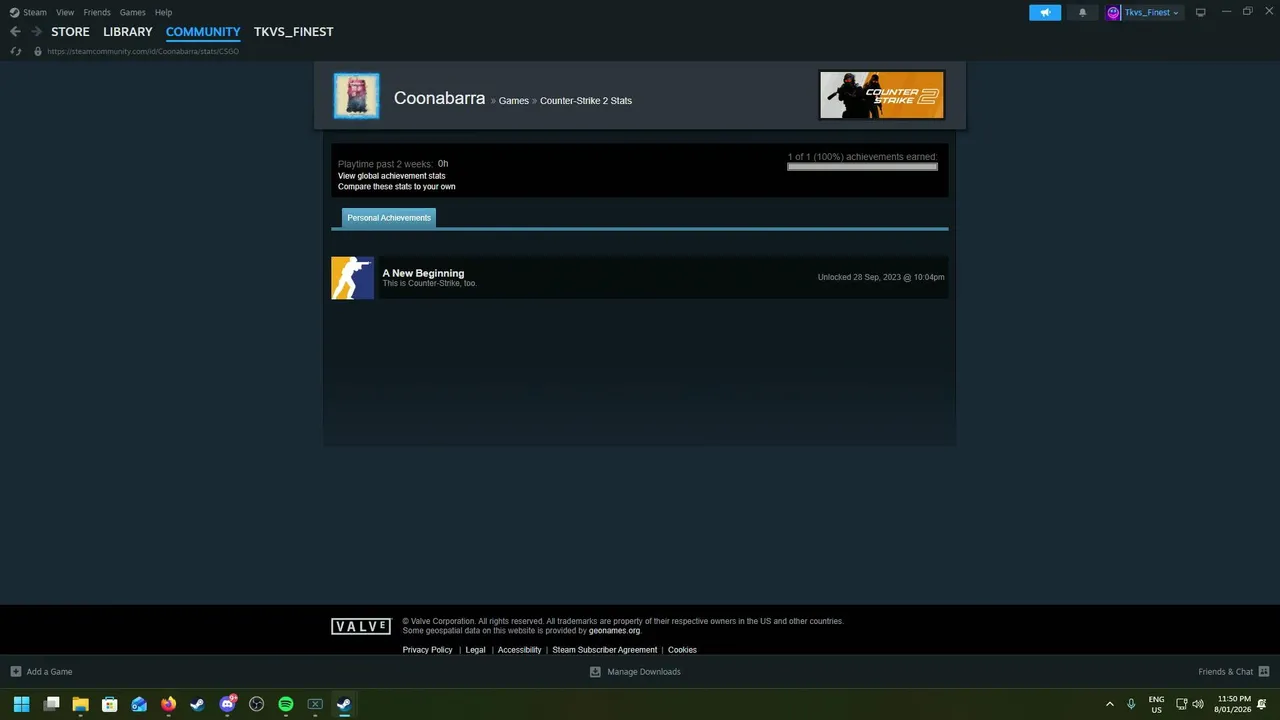Open View global achievement stats
This screenshot has width=1280, height=720.
coord(392,176)
